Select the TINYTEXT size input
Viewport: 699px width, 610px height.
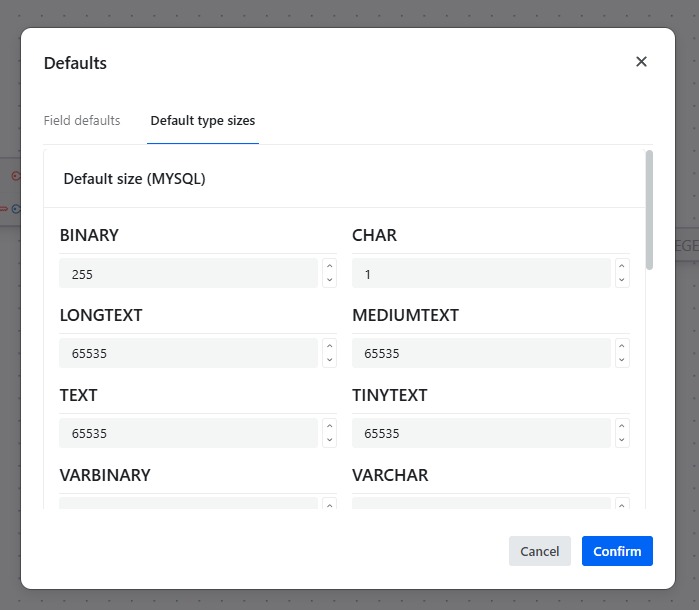(481, 433)
